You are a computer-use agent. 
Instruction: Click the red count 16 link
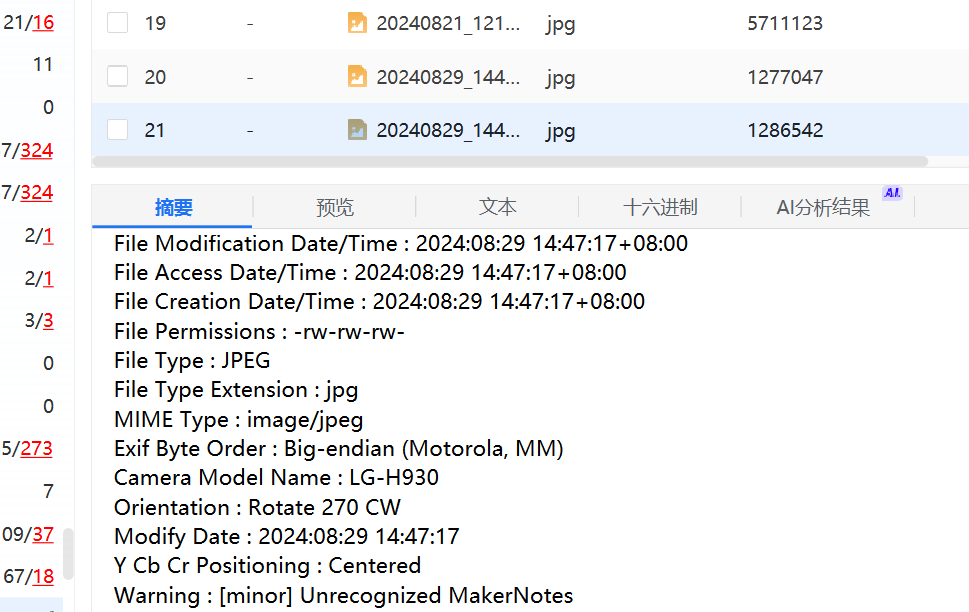tap(43, 22)
